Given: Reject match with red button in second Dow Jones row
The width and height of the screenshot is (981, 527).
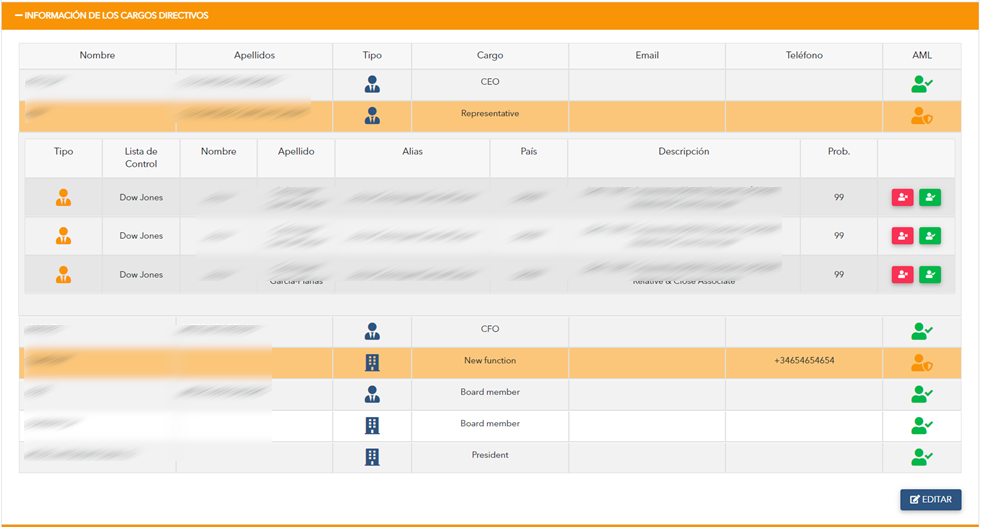Looking at the screenshot, I should (x=902, y=236).
